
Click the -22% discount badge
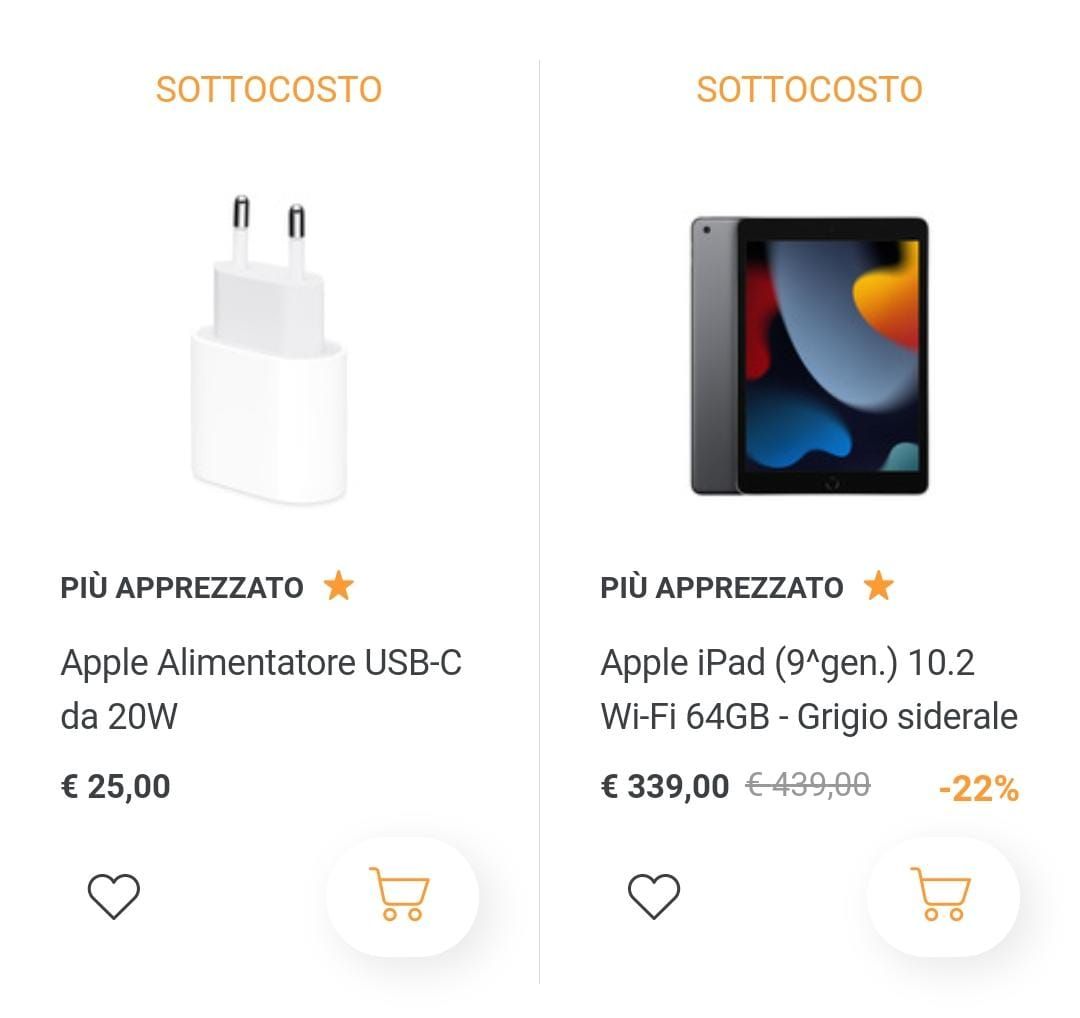[x=978, y=789]
